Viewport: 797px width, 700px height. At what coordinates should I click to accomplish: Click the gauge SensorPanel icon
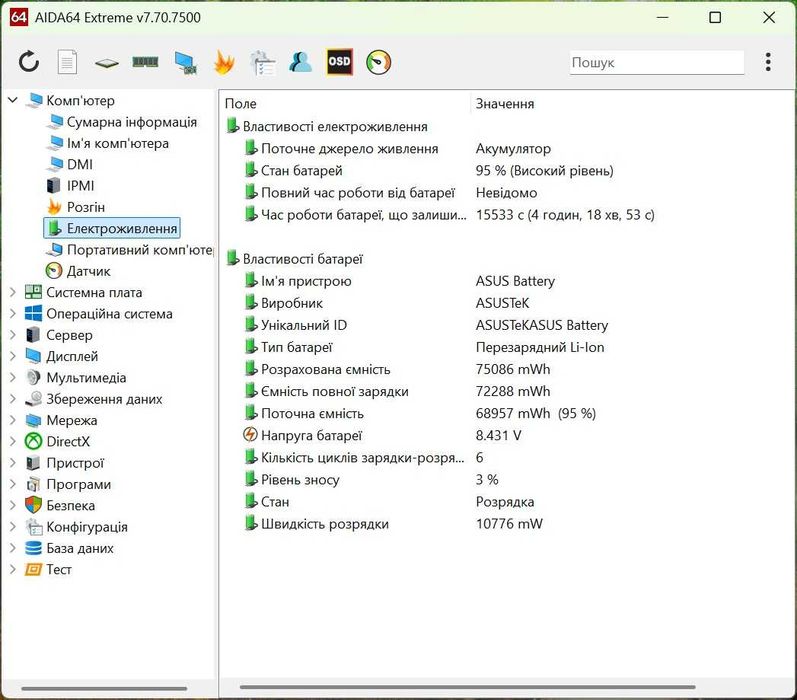[x=379, y=62]
